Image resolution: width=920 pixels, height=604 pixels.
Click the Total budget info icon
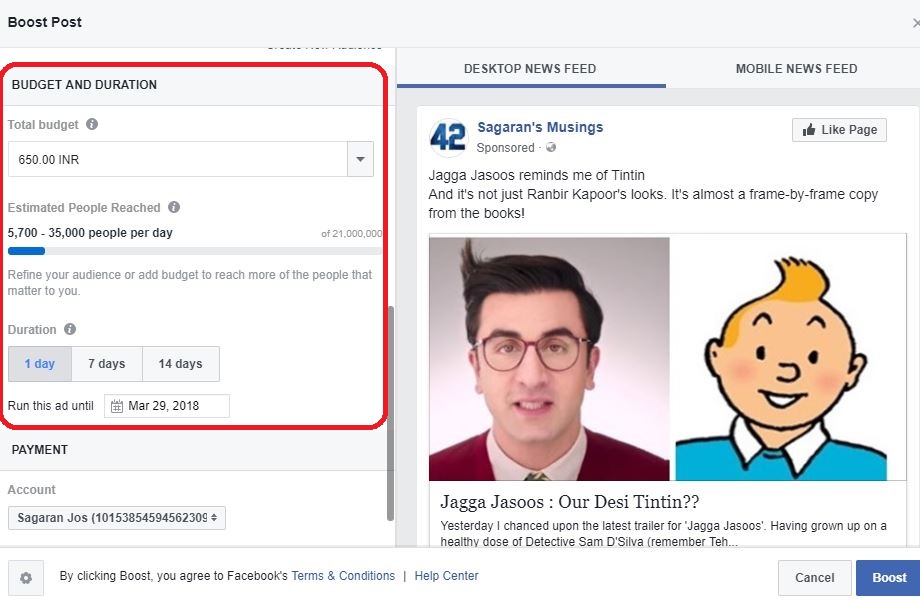tap(92, 124)
